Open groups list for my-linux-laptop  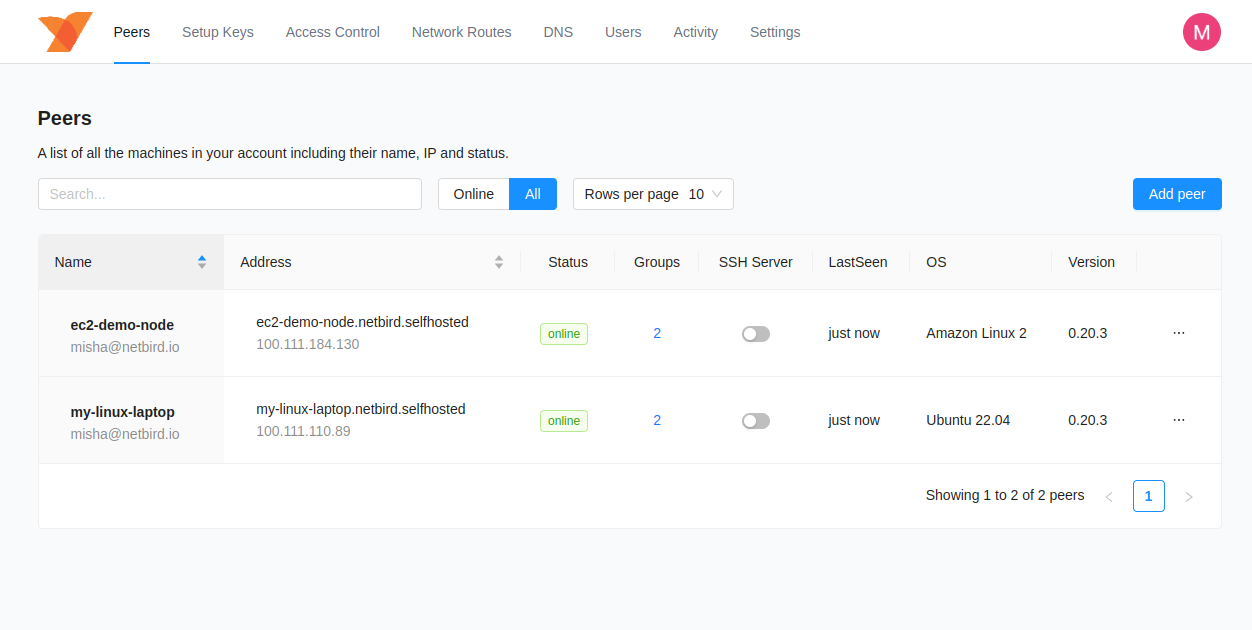[657, 420]
